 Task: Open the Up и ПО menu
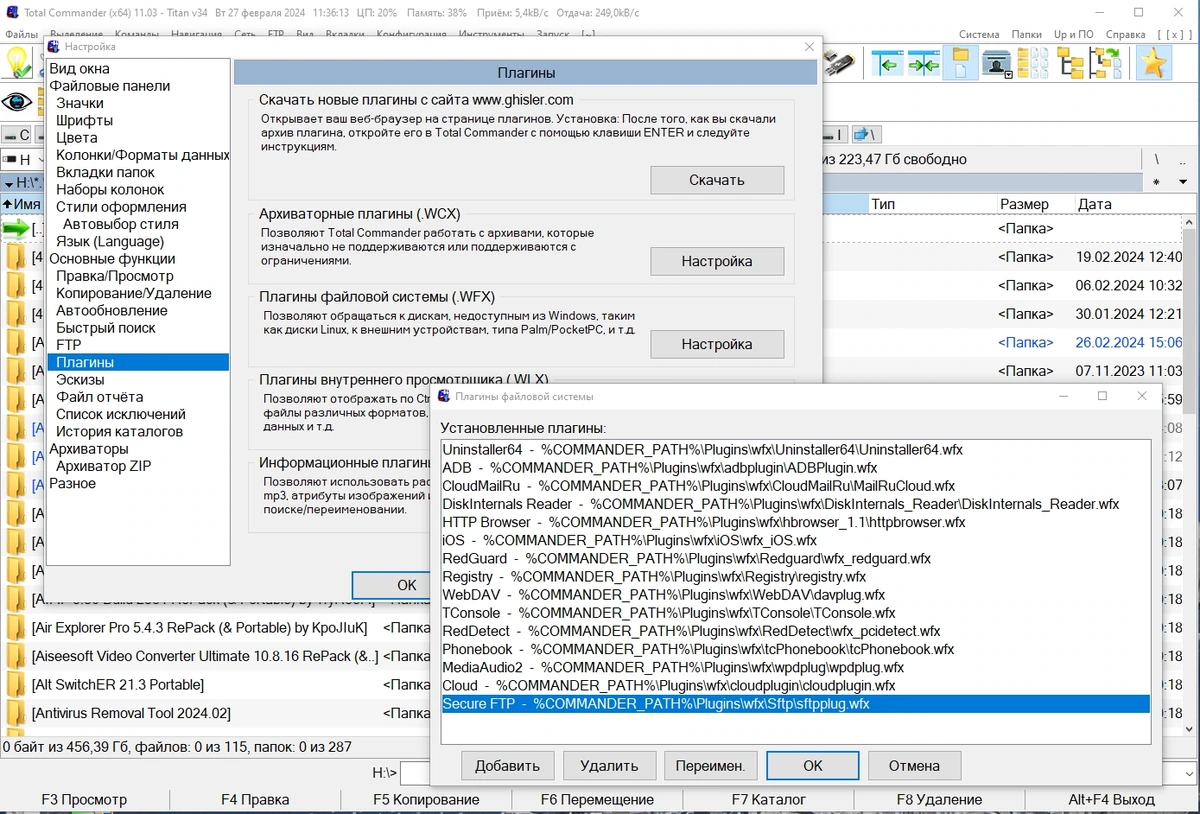tap(1074, 34)
